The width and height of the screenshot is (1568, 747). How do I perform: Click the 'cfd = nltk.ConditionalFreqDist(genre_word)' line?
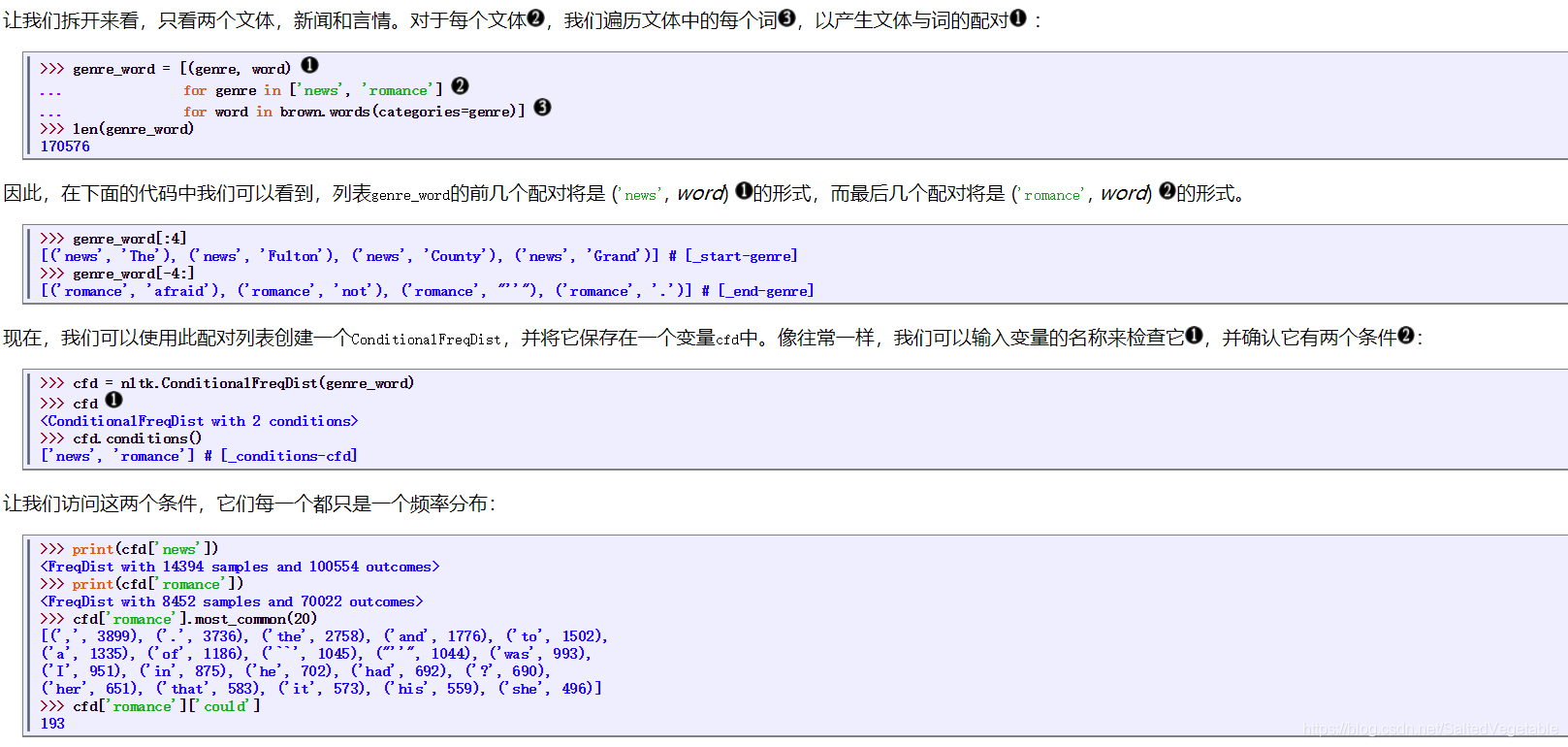pyautogui.click(x=243, y=383)
